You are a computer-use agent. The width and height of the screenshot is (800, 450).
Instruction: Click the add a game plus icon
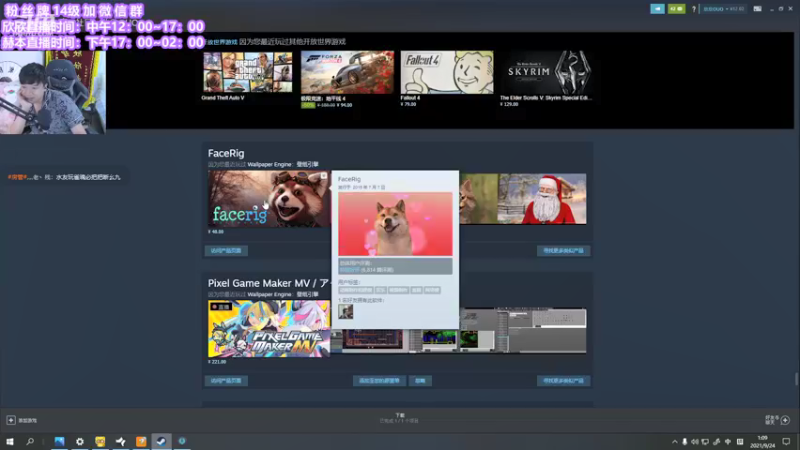[x=11, y=420]
